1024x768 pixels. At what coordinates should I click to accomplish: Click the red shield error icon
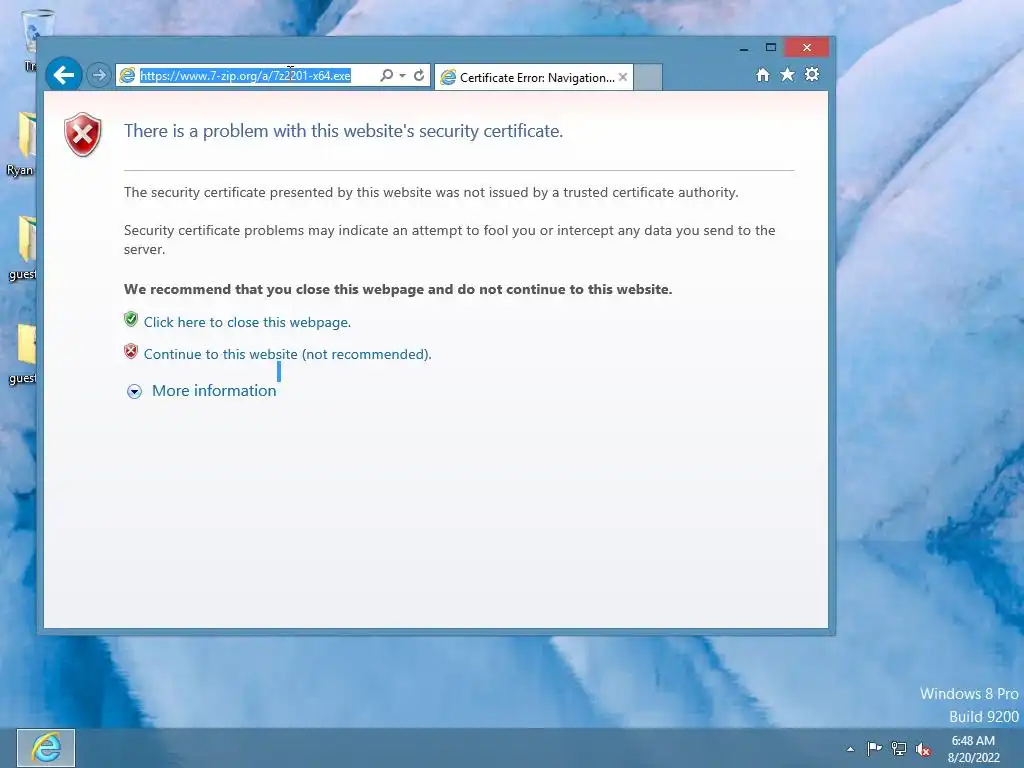click(x=83, y=135)
